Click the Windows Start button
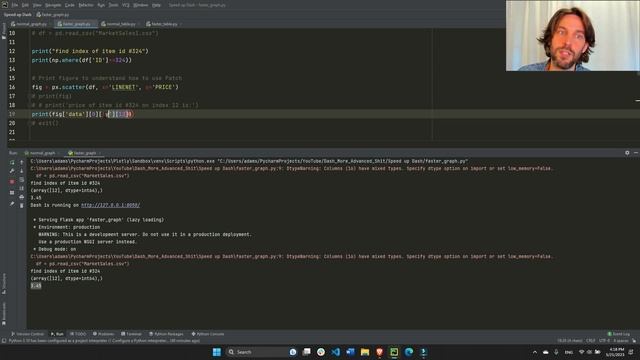 click(x=217, y=352)
